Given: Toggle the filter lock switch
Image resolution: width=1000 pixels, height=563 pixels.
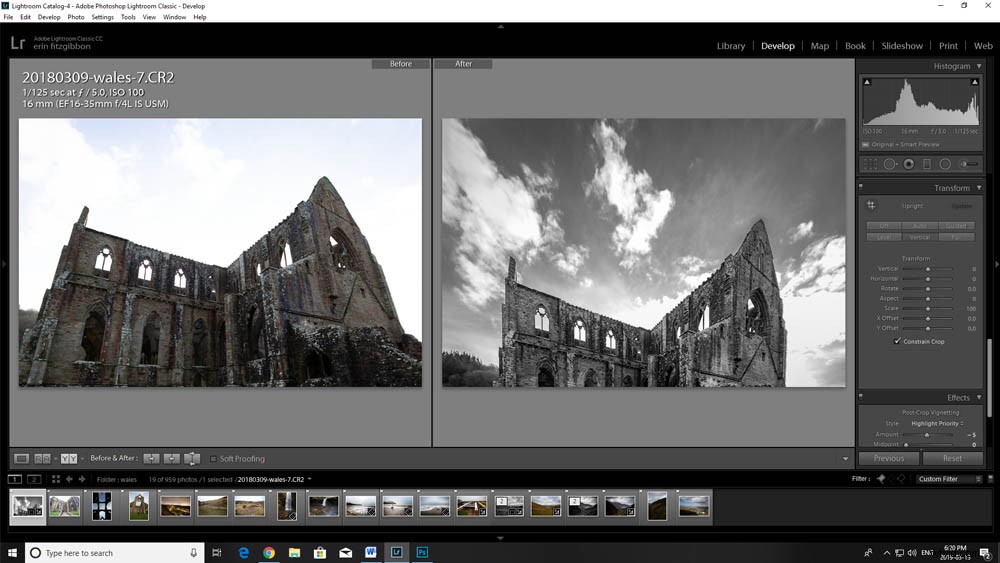Looking at the screenshot, I should click(x=990, y=479).
